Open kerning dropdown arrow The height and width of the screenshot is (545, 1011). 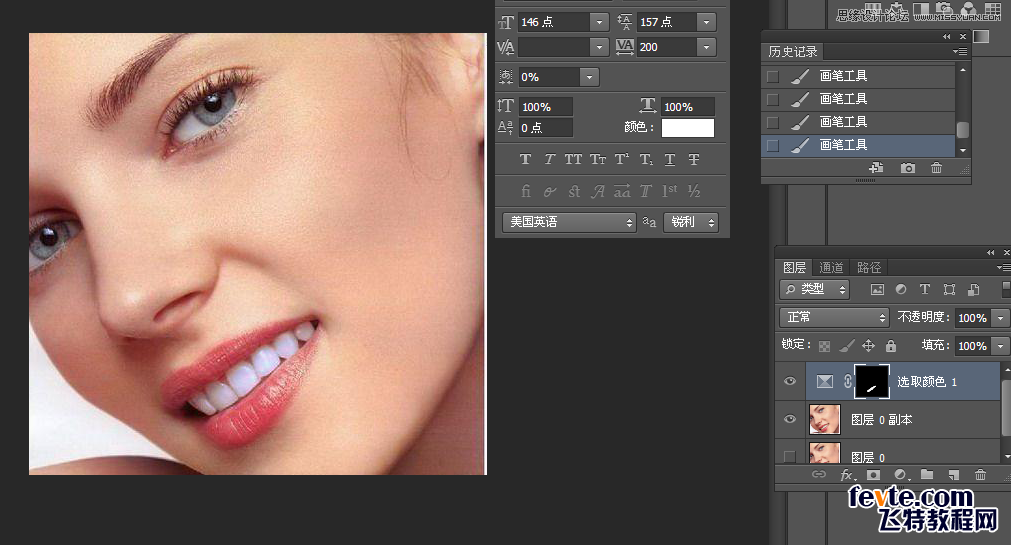pos(600,47)
